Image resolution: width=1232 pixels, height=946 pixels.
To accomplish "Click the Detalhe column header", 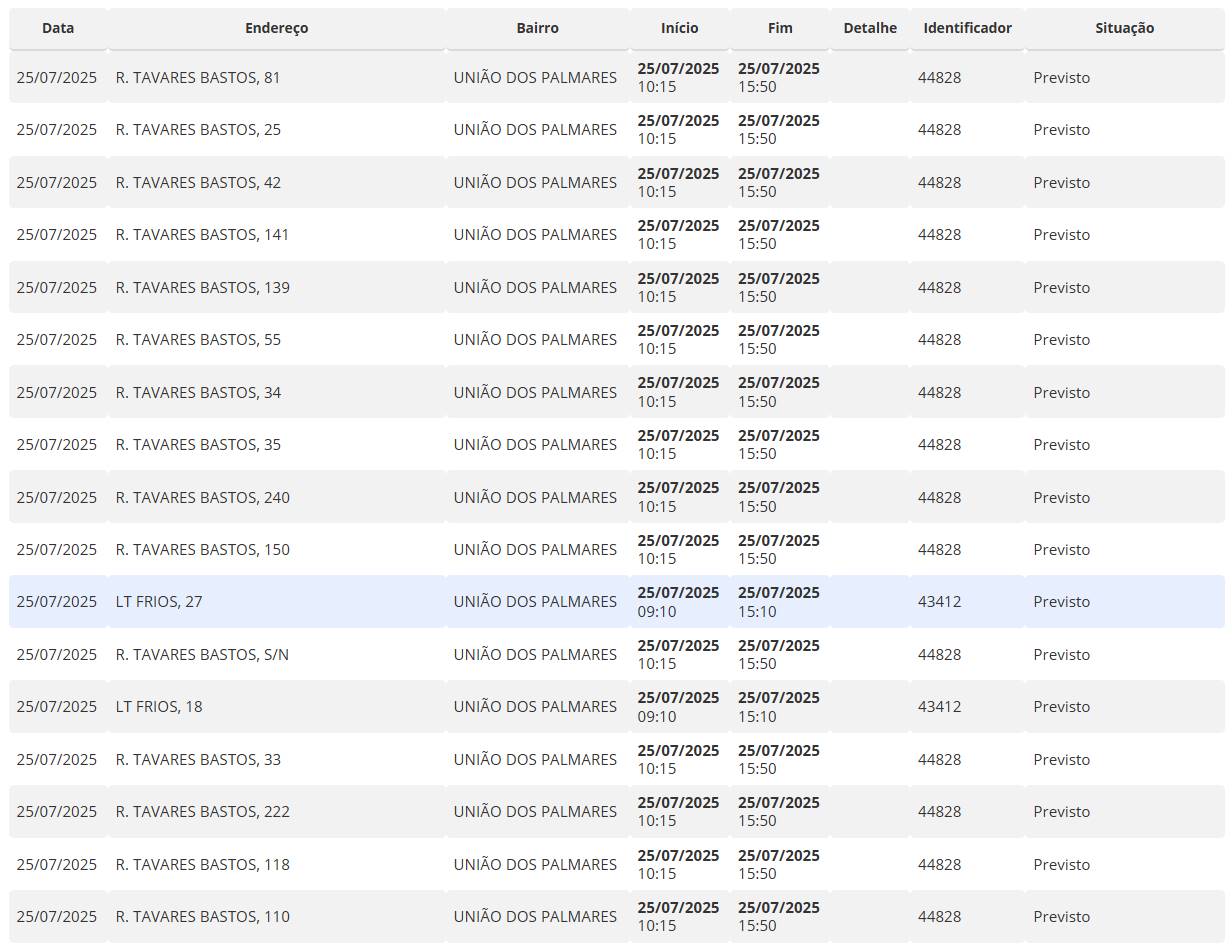I will pyautogui.click(x=870, y=28).
